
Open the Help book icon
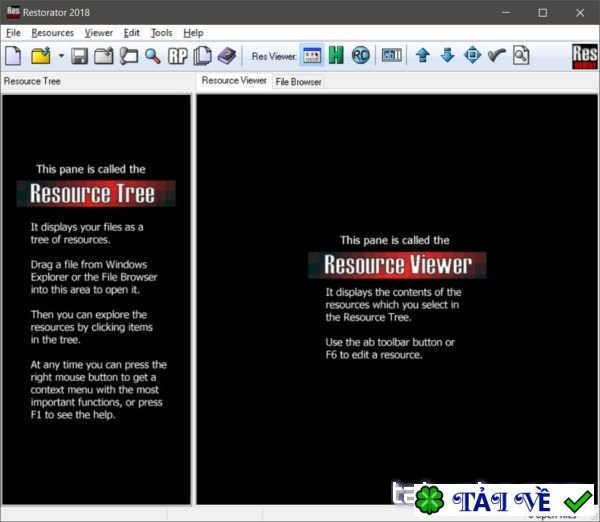coord(227,56)
